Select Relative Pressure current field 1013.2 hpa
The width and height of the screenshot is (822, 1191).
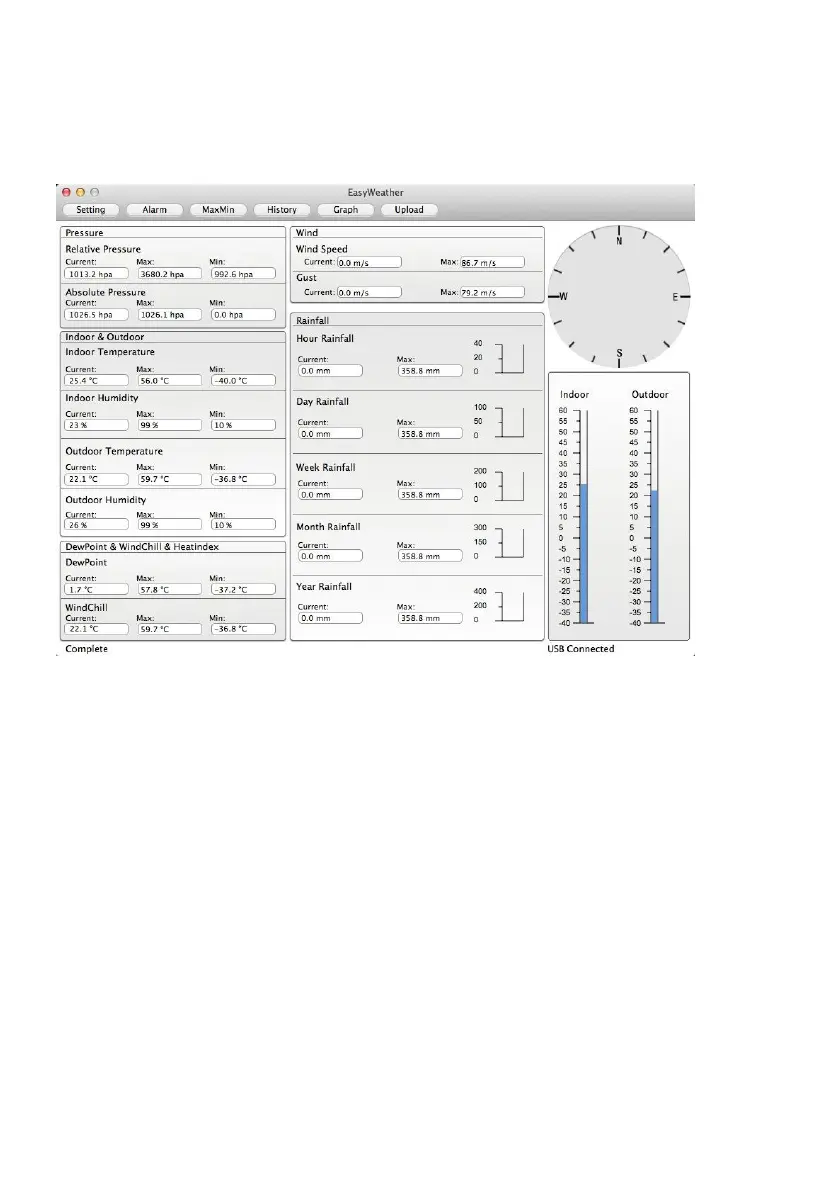96,274
